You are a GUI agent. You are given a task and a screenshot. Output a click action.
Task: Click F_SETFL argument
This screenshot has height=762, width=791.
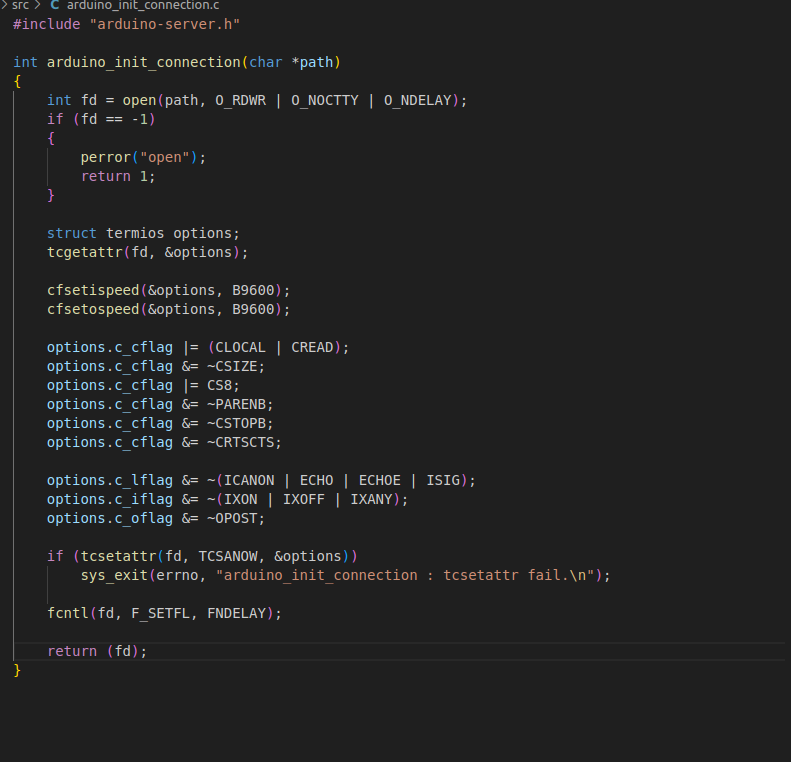click(160, 613)
